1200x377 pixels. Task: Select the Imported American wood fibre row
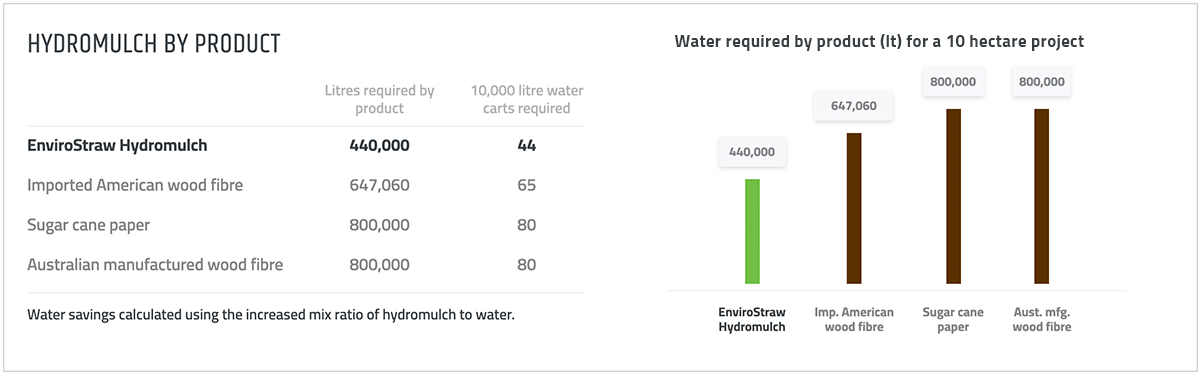click(305, 185)
